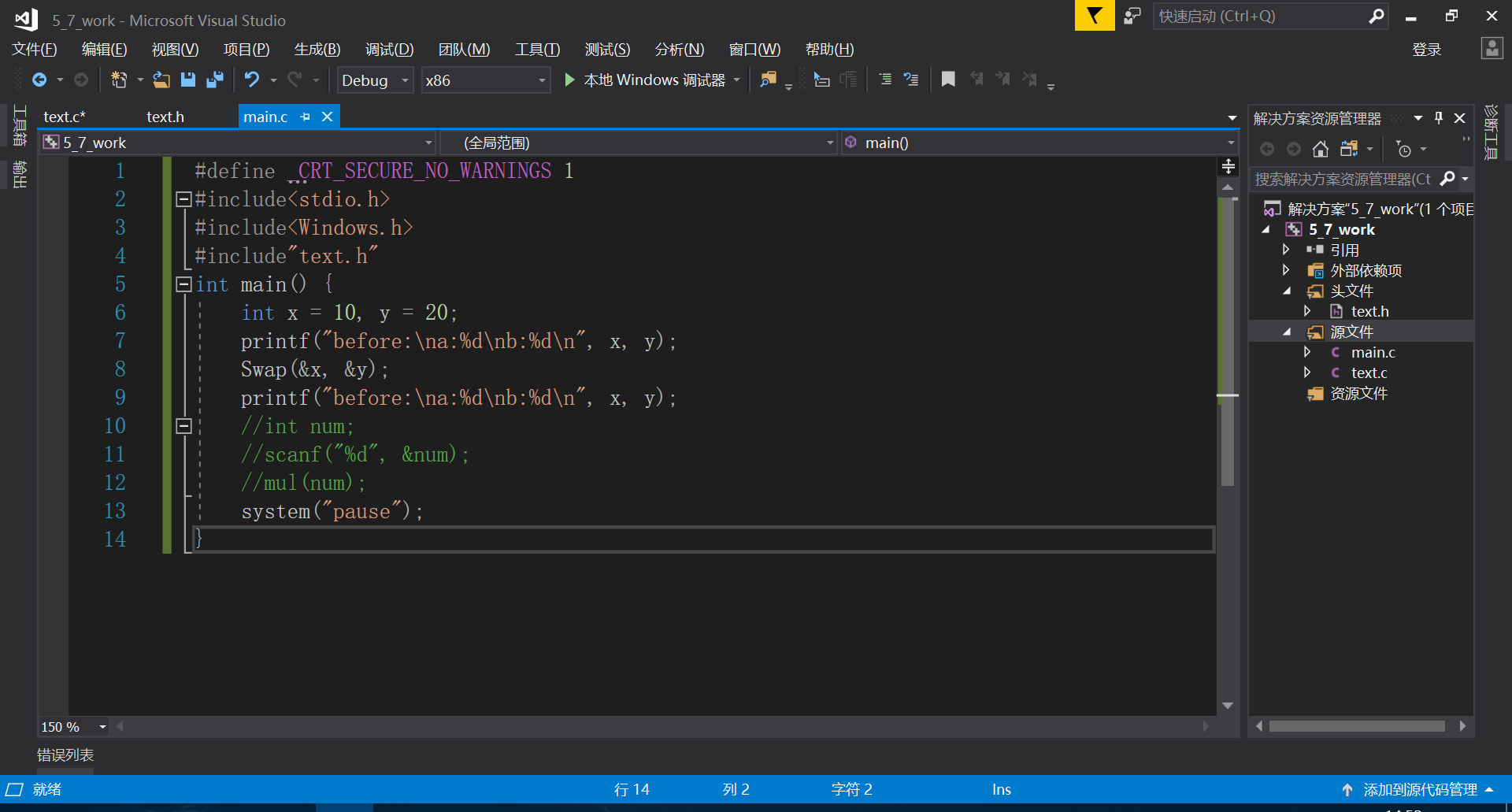
Task: Click 添加到源代码管理 in the status bar
Action: tap(1417, 789)
